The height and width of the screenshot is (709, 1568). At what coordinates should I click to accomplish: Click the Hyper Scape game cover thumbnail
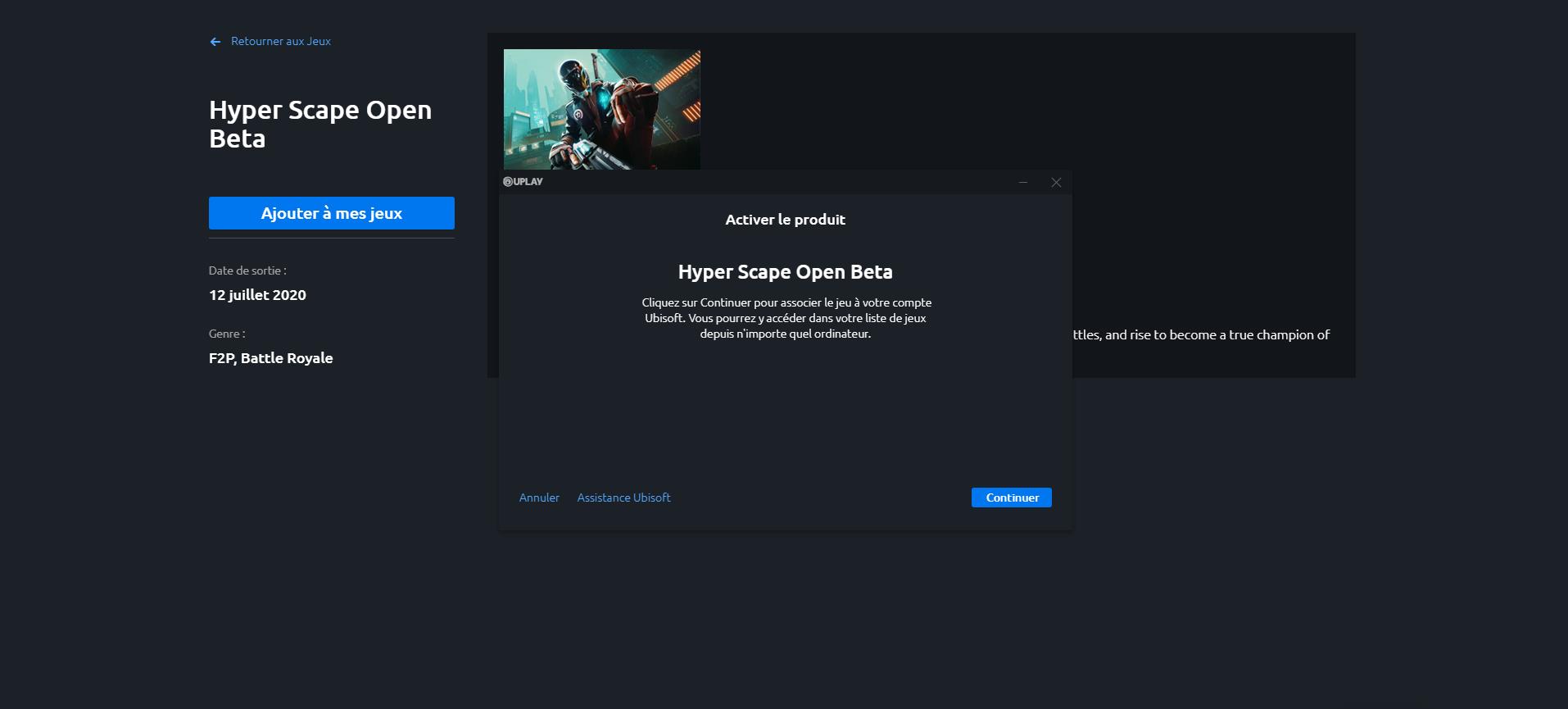coord(601,109)
